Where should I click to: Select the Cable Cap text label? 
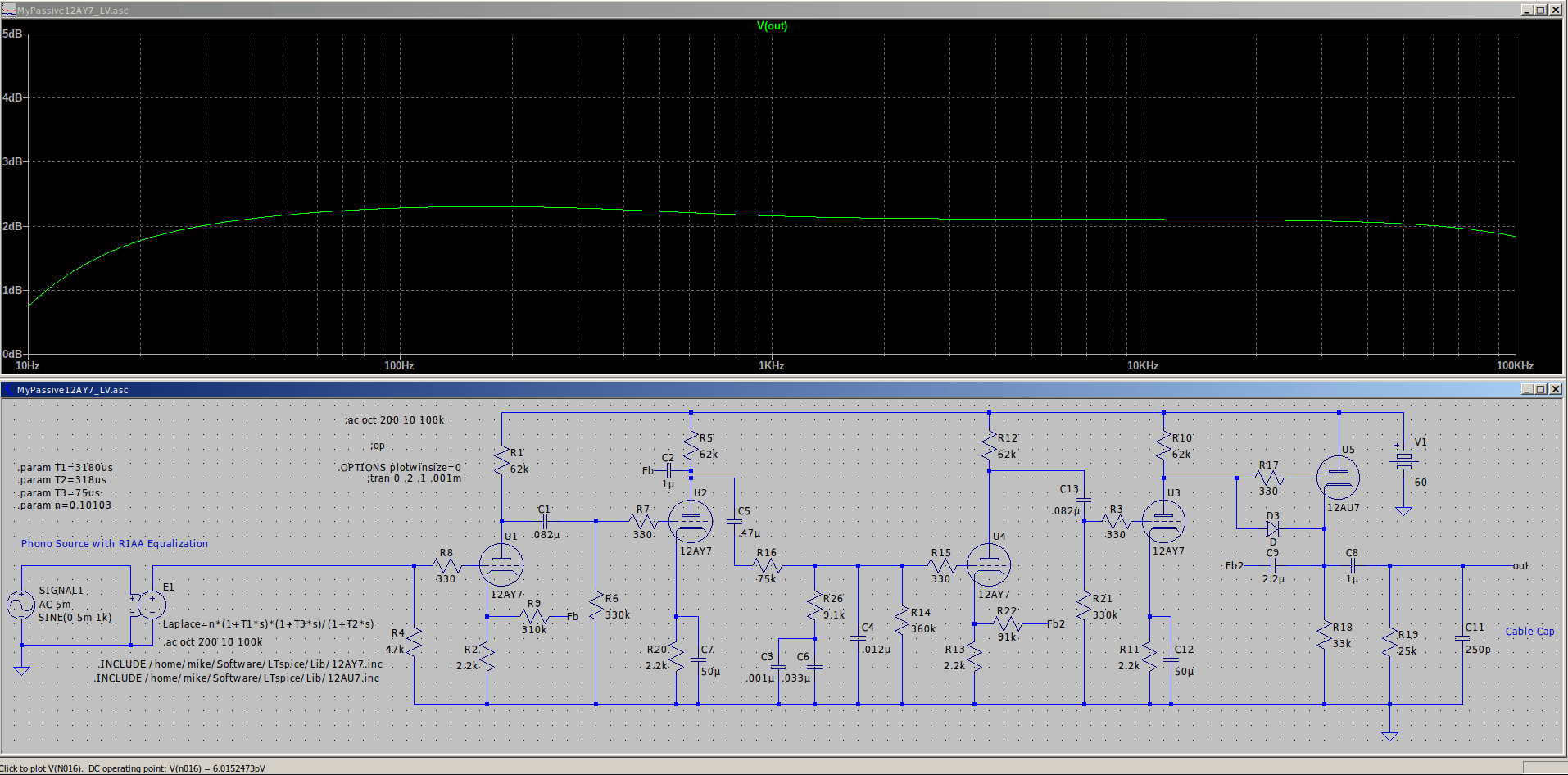[x=1529, y=632]
